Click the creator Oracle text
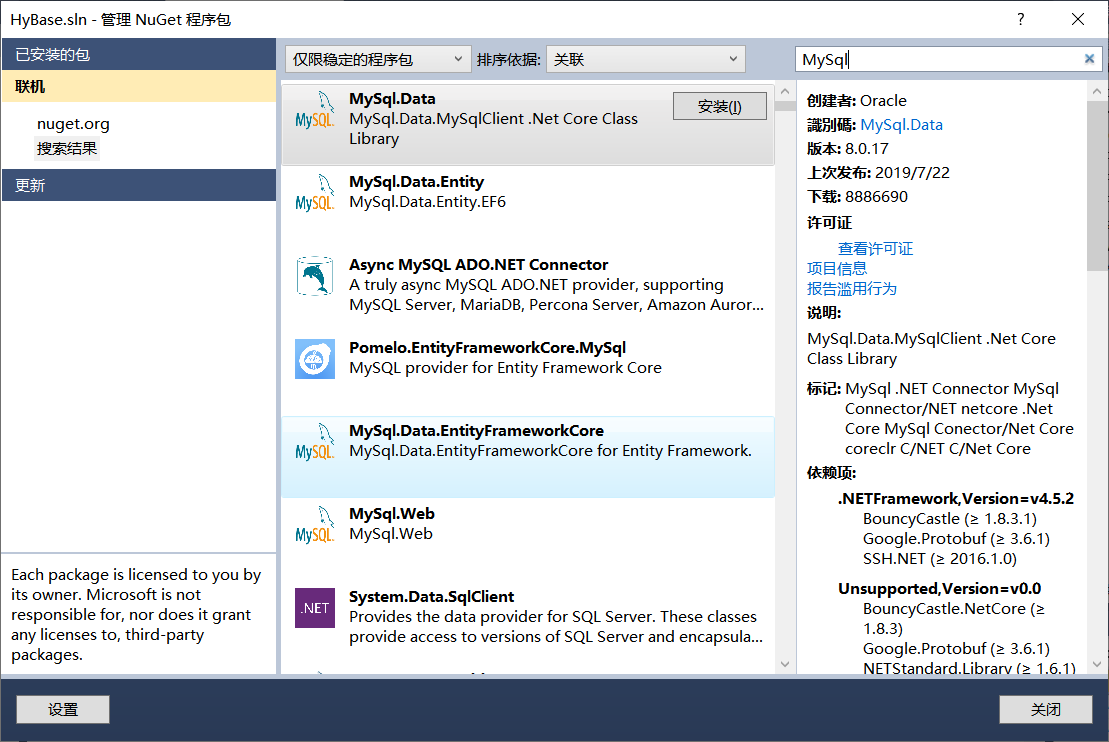The width and height of the screenshot is (1109, 742). (883, 100)
